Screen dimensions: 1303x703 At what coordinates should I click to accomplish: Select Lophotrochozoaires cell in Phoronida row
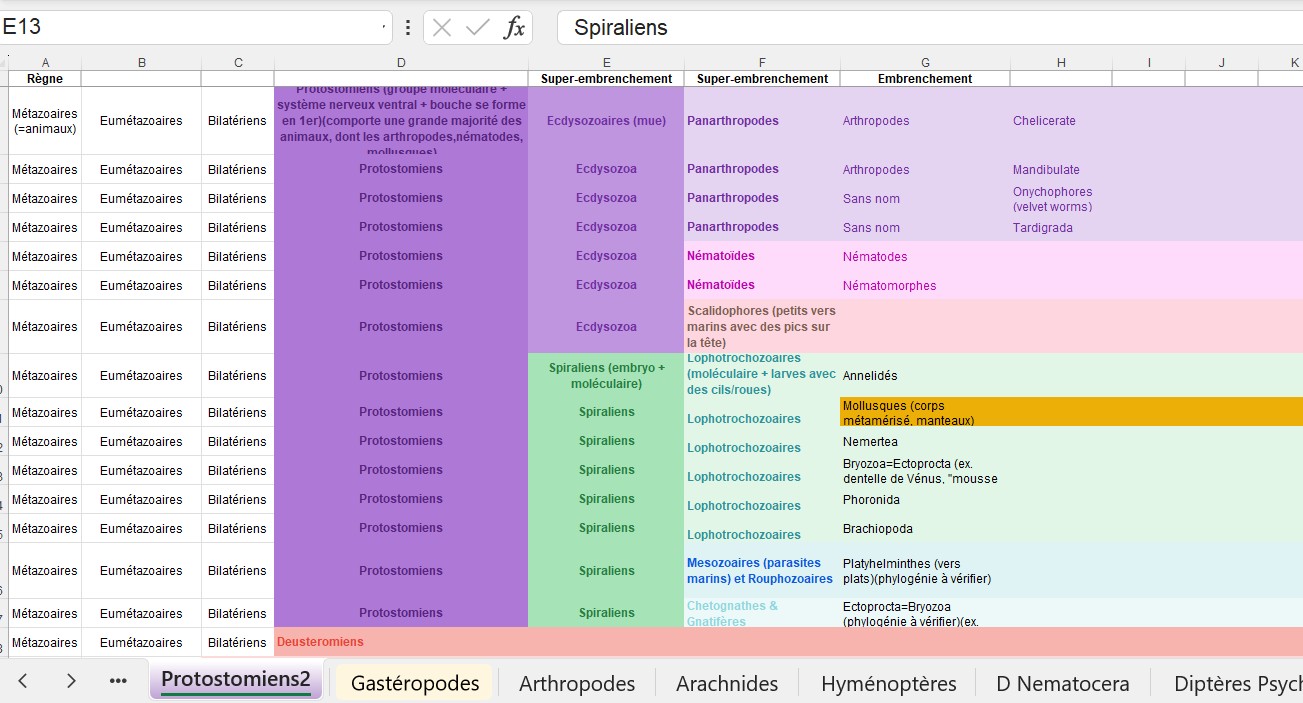[762, 499]
